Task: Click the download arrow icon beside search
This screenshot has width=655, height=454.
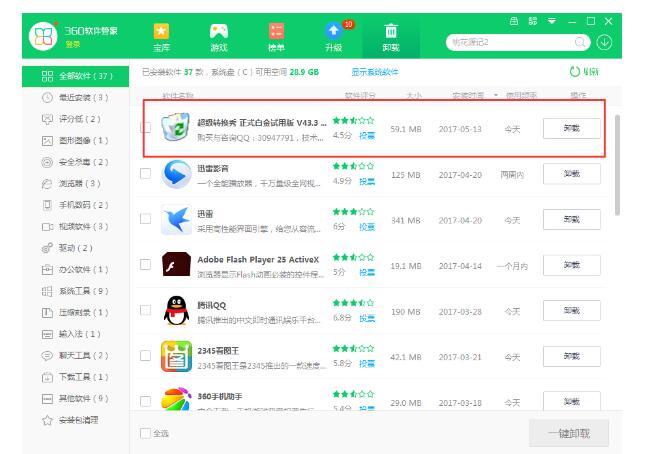Action: tap(603, 42)
